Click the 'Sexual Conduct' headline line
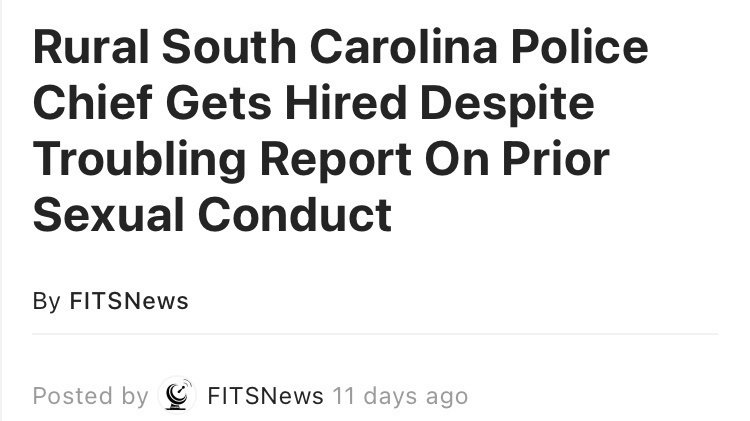This screenshot has height=421, width=750. point(212,215)
